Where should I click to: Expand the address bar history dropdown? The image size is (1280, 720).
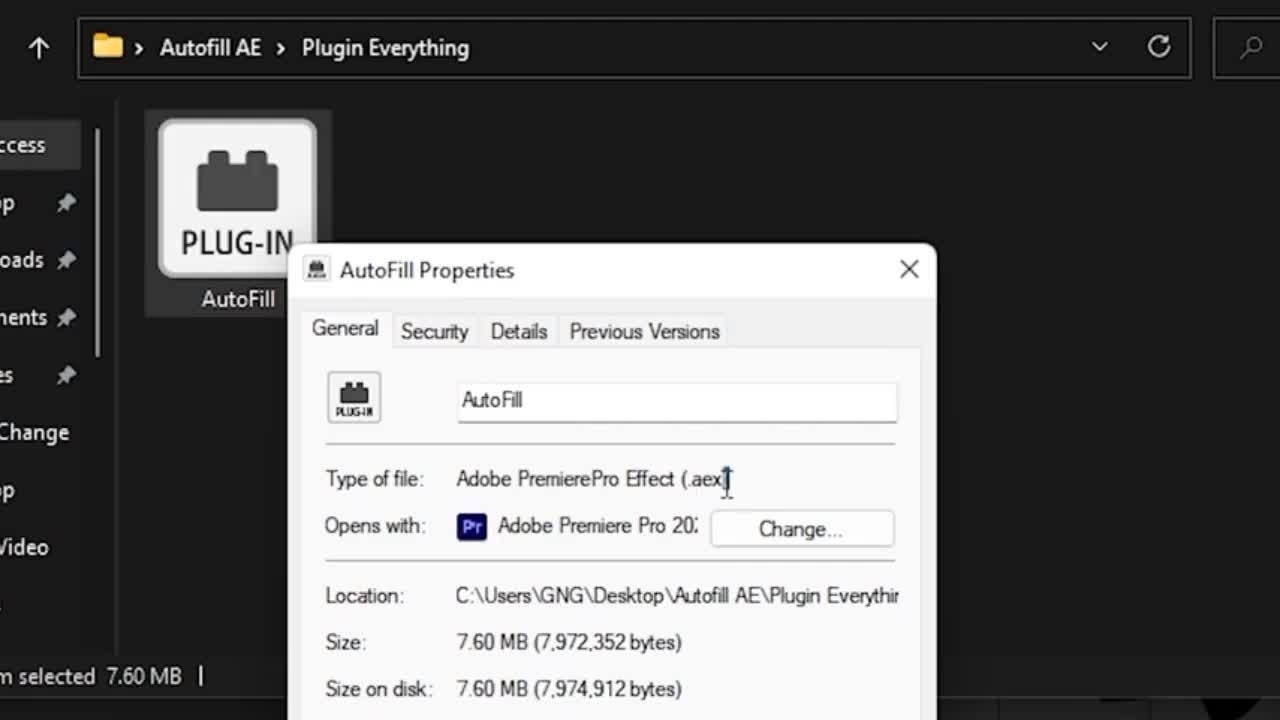pos(1099,47)
